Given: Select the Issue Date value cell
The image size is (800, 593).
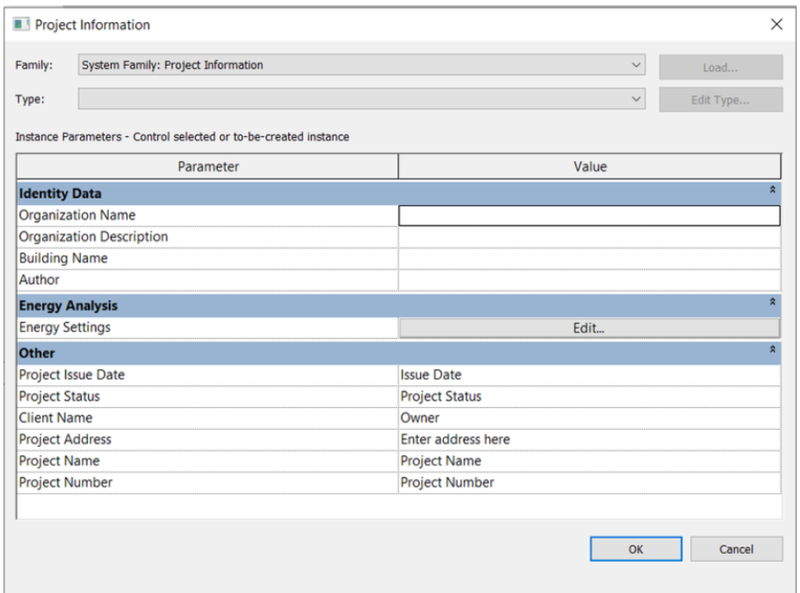Looking at the screenshot, I should point(589,375).
